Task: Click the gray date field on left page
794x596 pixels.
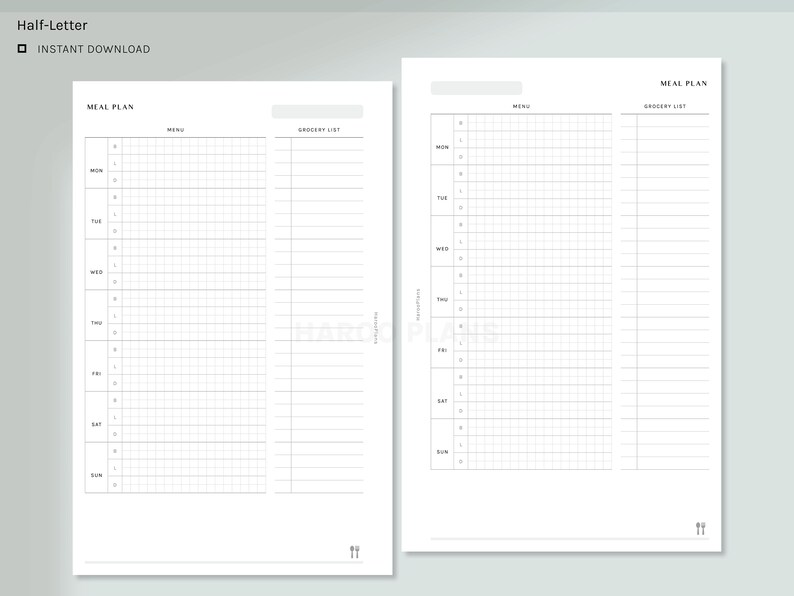Action: 317,111
